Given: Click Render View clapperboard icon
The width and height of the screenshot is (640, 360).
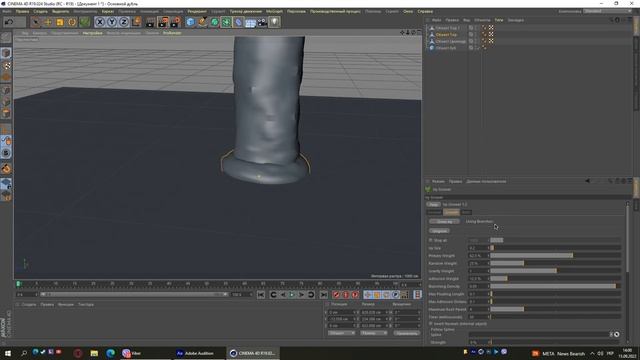Looking at the screenshot, I should click(151, 22).
